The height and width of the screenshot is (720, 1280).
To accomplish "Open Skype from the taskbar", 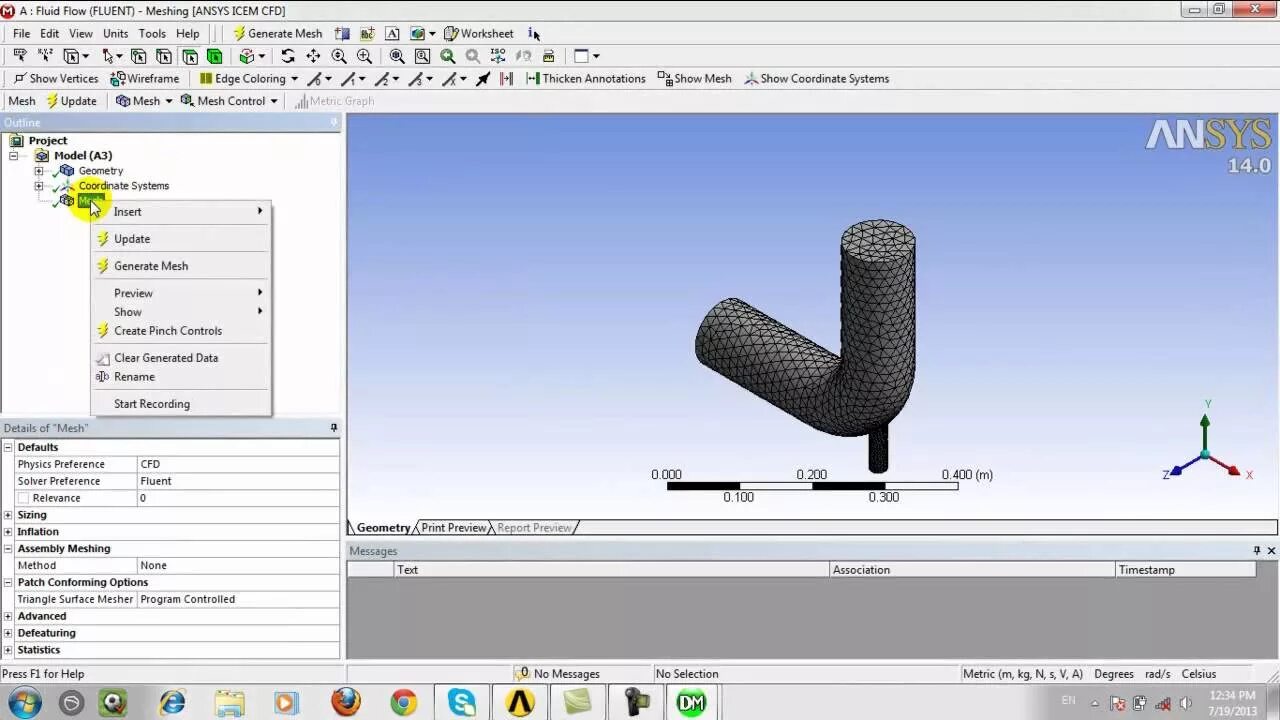I will point(462,703).
